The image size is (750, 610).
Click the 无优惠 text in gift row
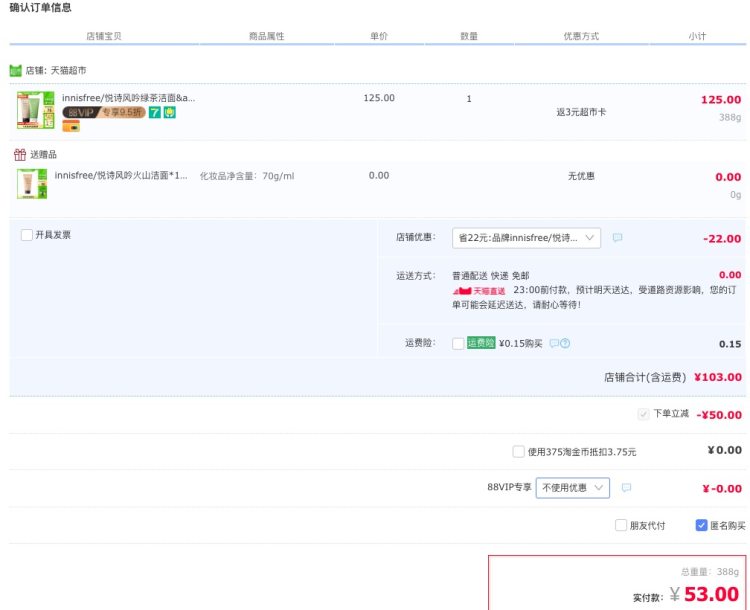point(581,176)
